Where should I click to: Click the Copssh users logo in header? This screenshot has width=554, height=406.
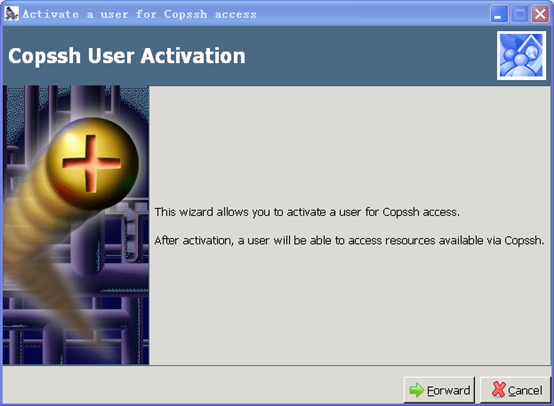pos(521,55)
